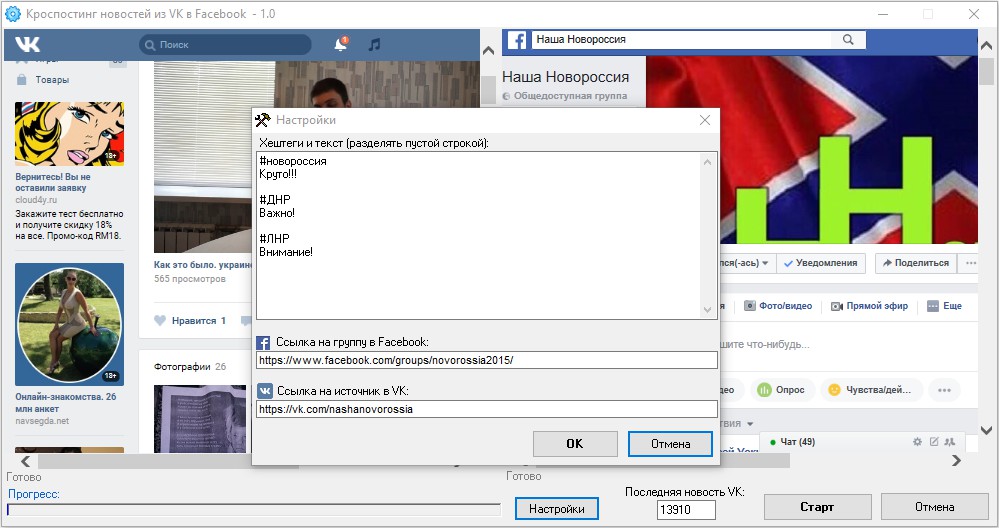Click the Опрос poll icon

click(x=764, y=390)
